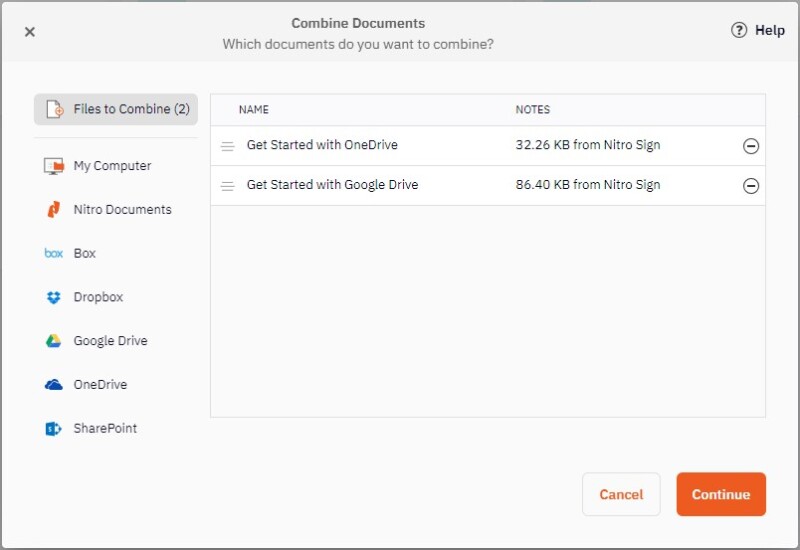
Task: Open the Help question mark icon
Action: point(739,31)
